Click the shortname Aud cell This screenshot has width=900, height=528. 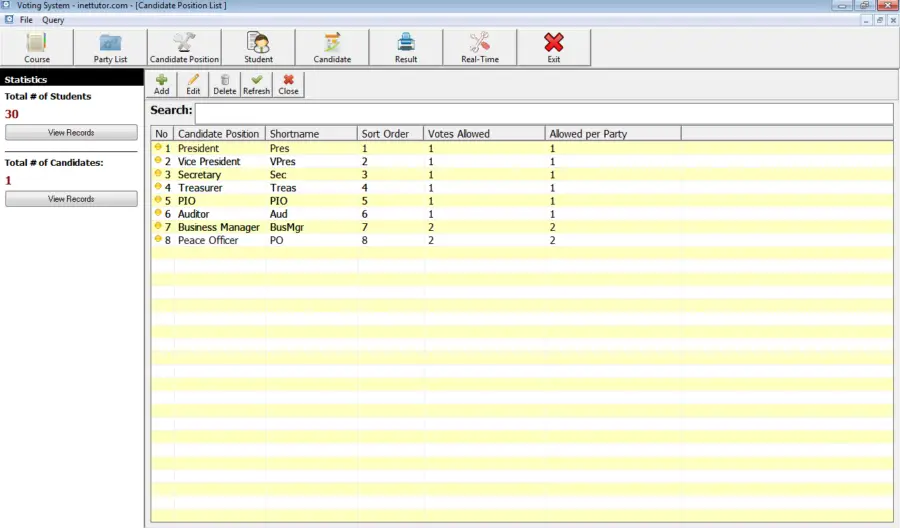tap(278, 214)
